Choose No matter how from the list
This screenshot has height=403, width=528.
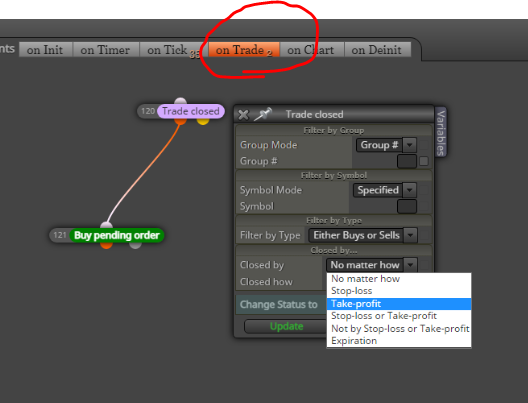399,279
